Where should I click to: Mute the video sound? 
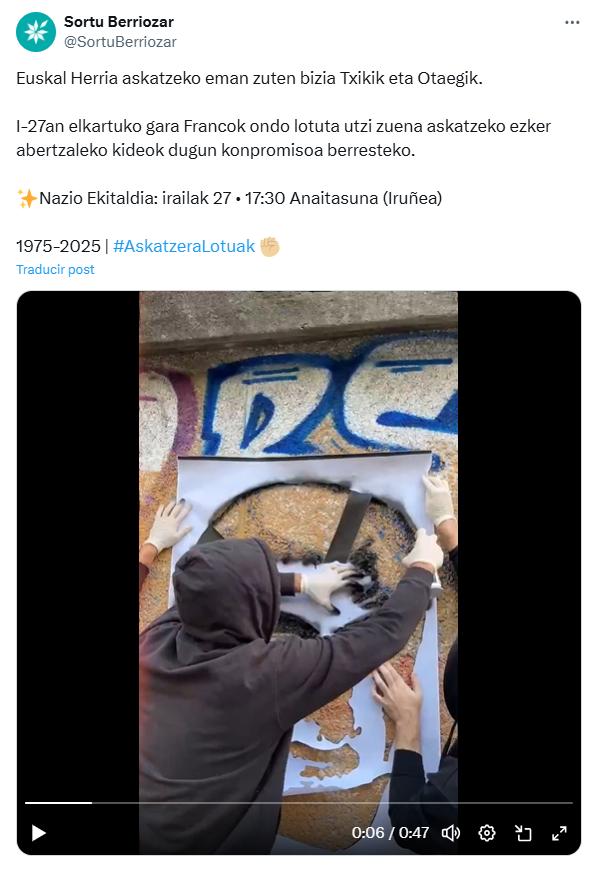pyautogui.click(x=450, y=833)
